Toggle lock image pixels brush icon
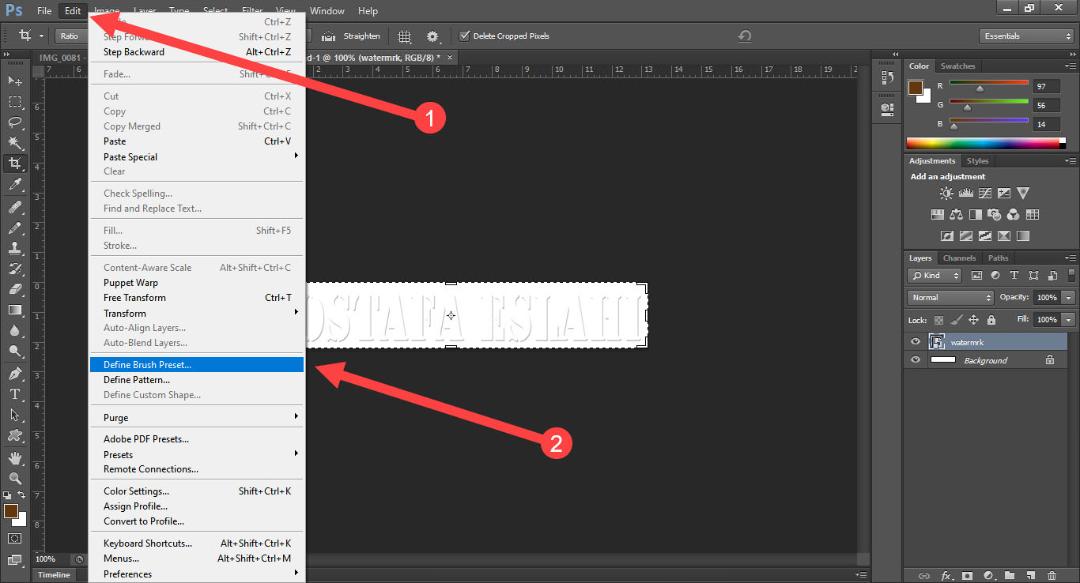Image resolution: width=1080 pixels, height=583 pixels. pos(956,320)
